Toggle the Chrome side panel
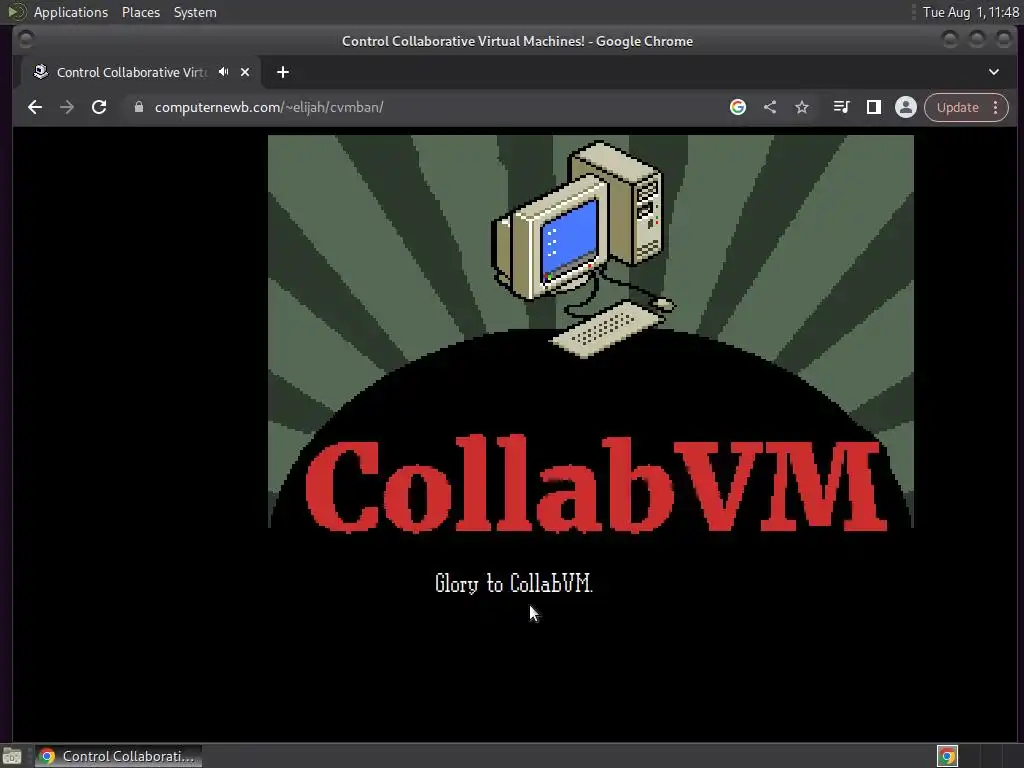This screenshot has width=1024, height=768. (874, 107)
